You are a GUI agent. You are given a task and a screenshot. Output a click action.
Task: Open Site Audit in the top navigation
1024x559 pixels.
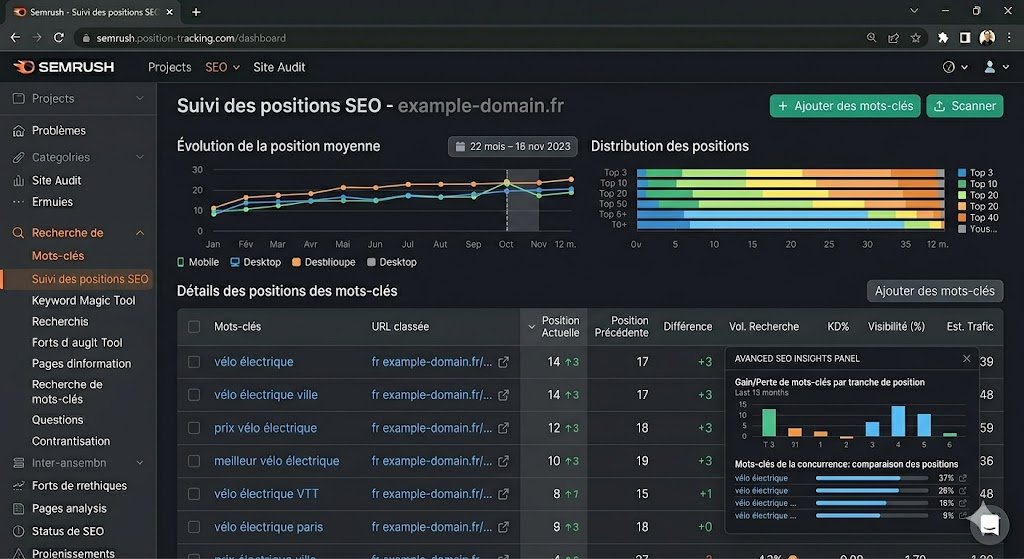[279, 67]
